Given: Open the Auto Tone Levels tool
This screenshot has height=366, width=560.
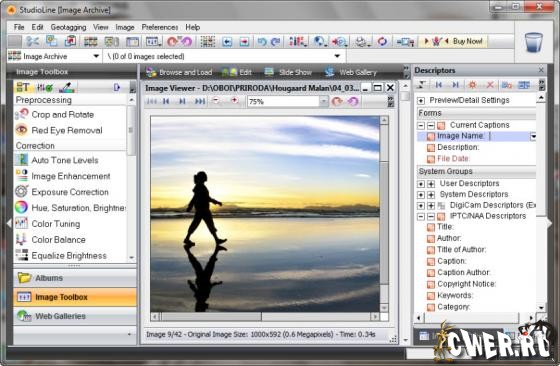Looking at the screenshot, I should pos(65,160).
